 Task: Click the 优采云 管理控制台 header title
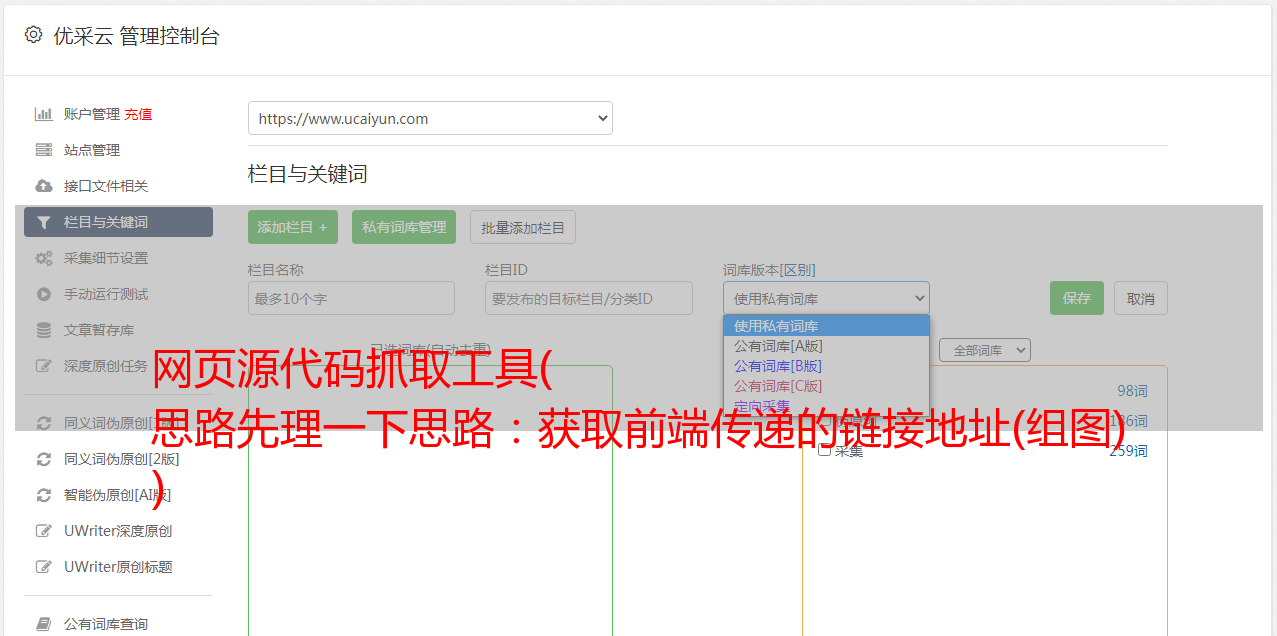point(136,36)
